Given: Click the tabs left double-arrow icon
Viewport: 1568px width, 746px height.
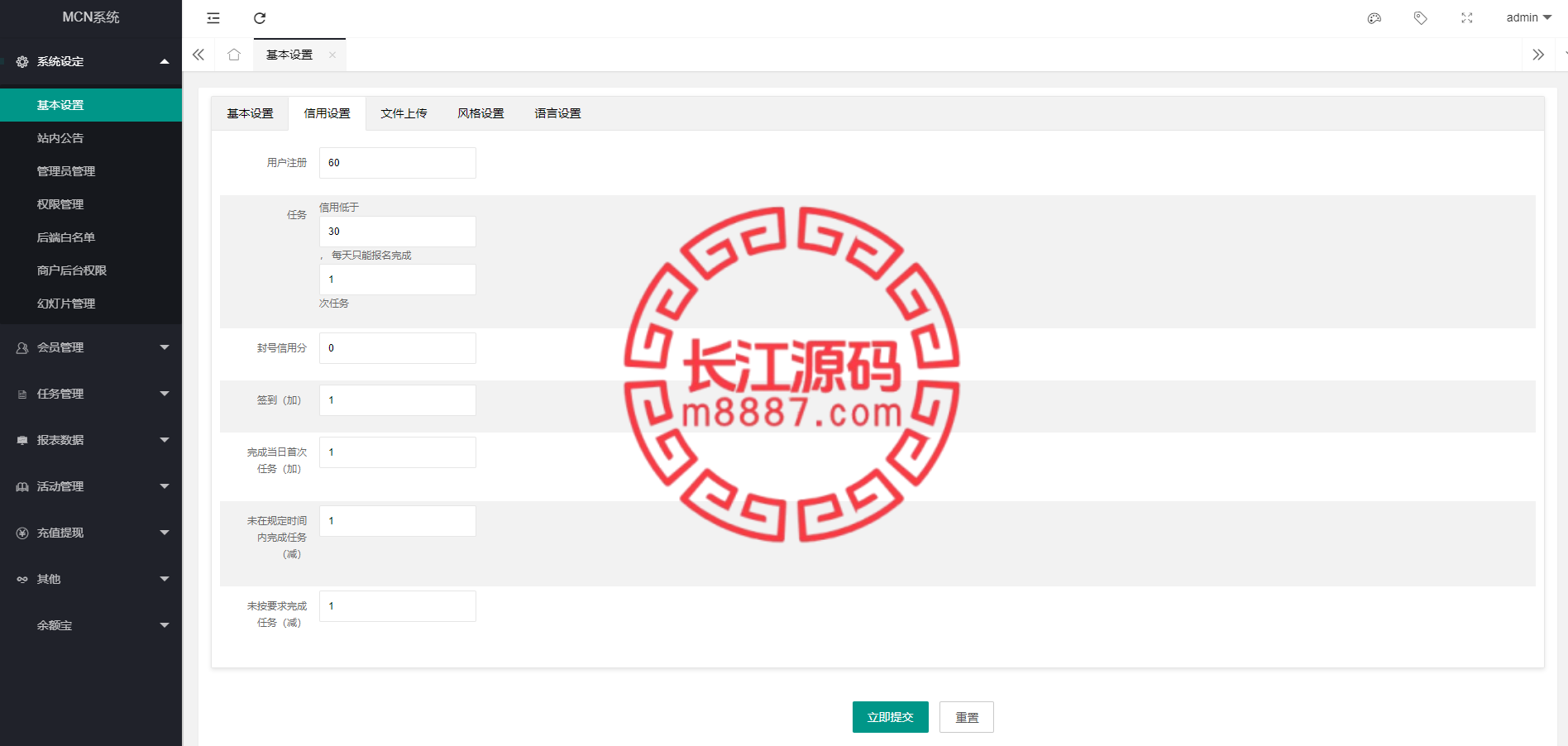Looking at the screenshot, I should [x=198, y=55].
